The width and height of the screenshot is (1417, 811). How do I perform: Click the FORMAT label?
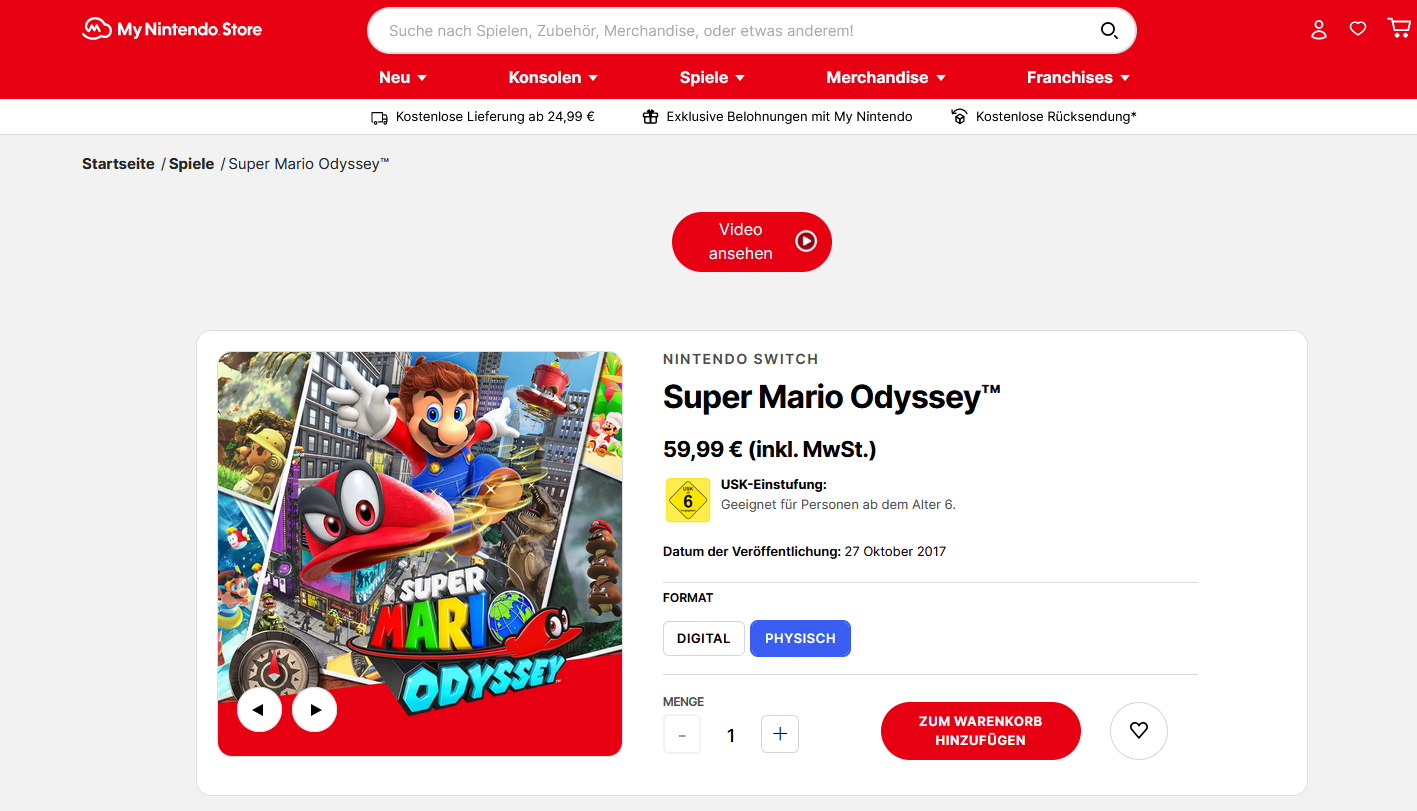click(x=688, y=598)
